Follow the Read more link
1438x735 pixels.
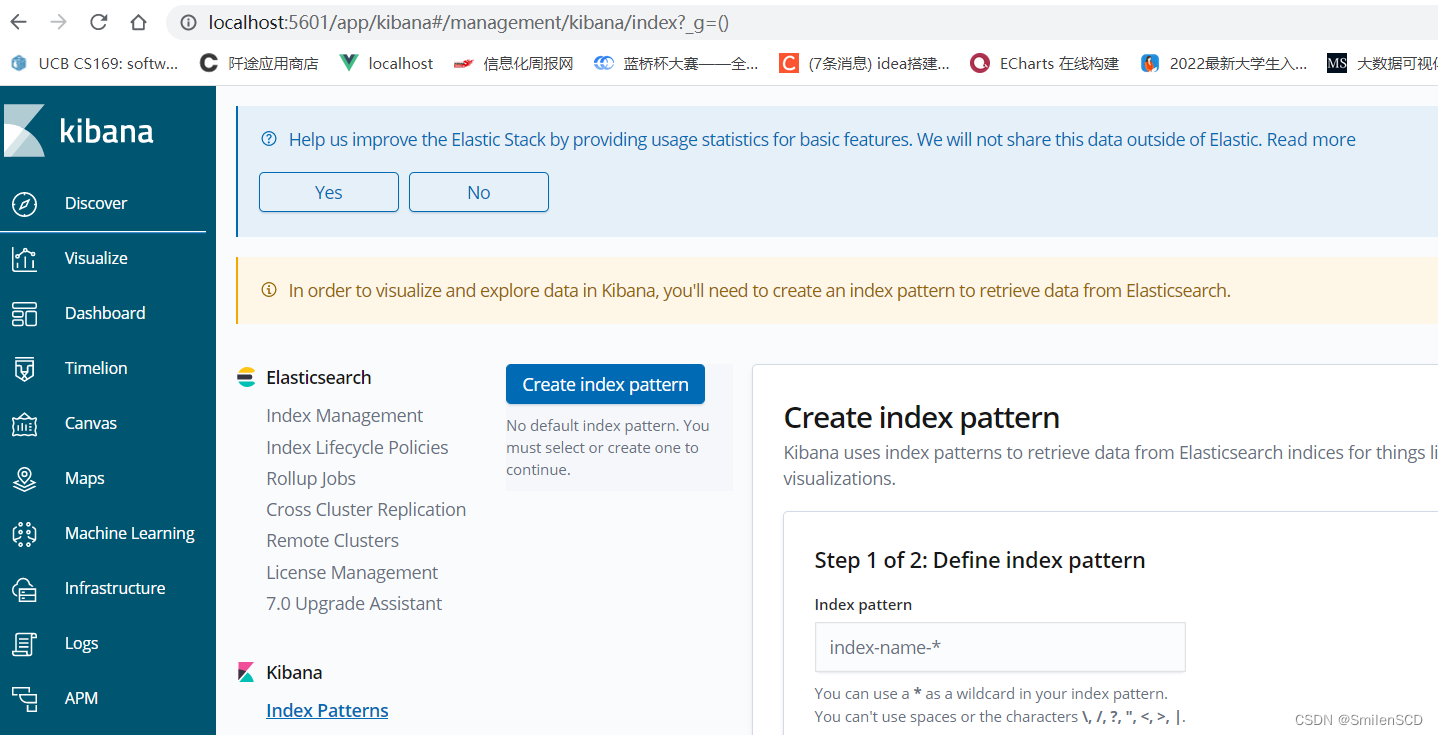1311,139
